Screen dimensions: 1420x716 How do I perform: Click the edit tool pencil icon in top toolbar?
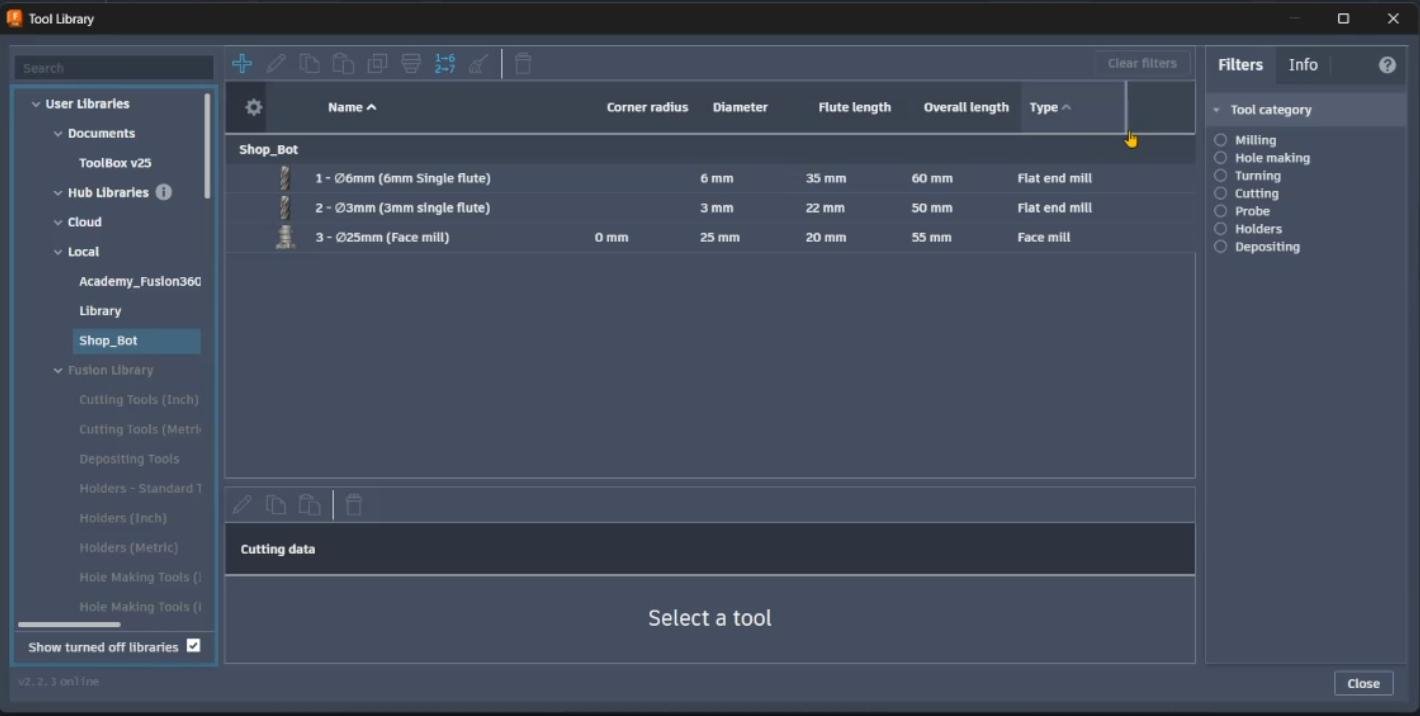(x=276, y=64)
